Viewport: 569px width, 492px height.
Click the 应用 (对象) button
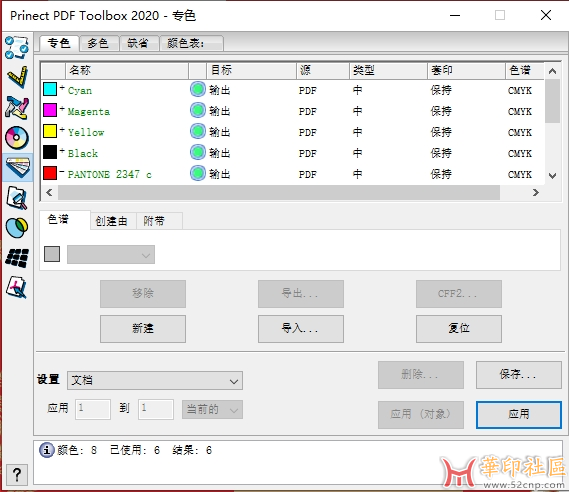pyautogui.click(x=421, y=415)
